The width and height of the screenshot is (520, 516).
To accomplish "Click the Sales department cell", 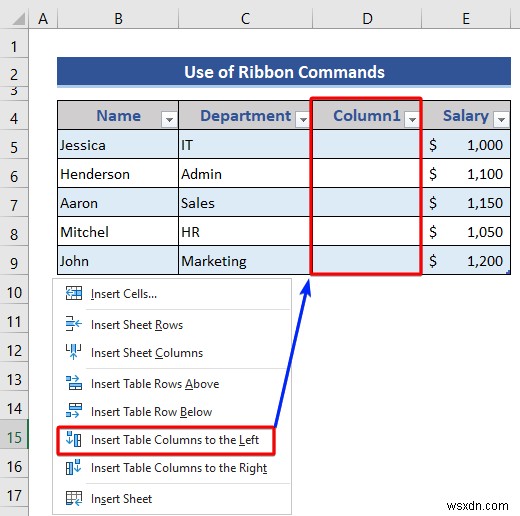I will coord(245,203).
